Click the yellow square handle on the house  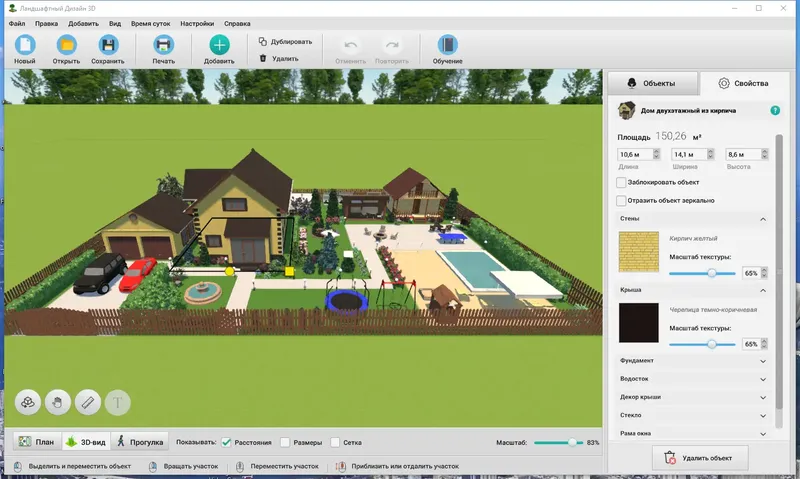tap(289, 271)
